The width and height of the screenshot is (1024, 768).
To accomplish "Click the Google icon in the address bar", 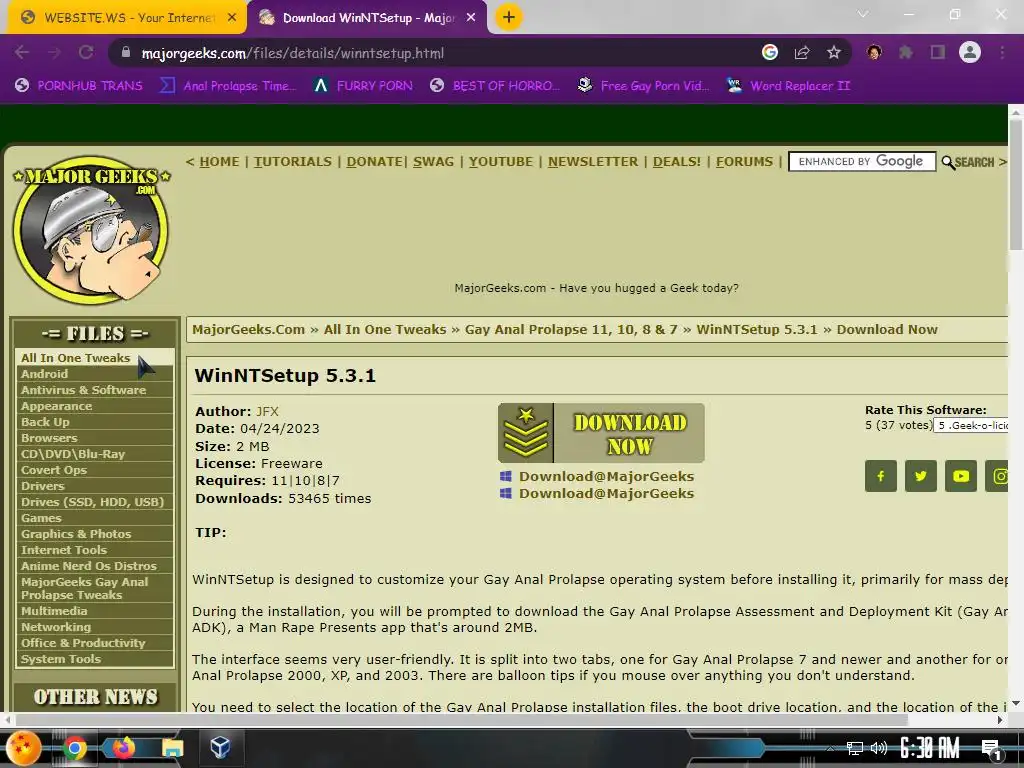I will click(770, 53).
